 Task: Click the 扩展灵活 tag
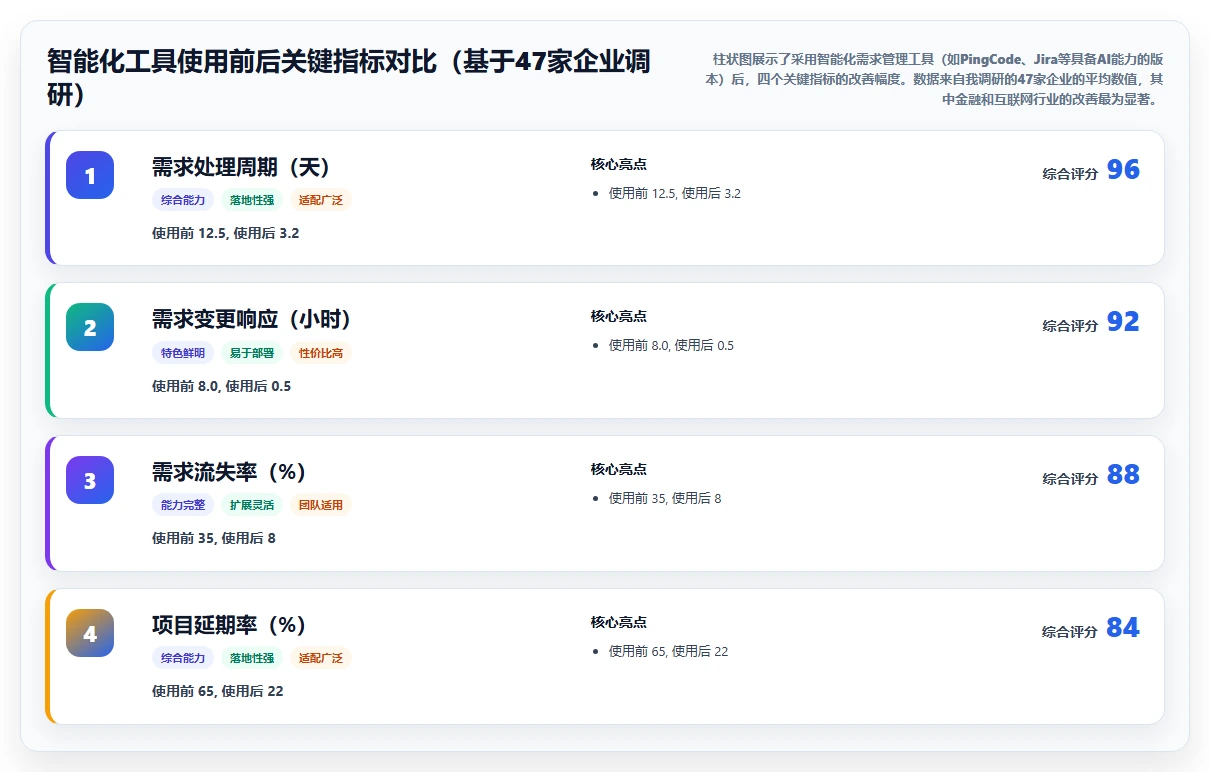252,505
